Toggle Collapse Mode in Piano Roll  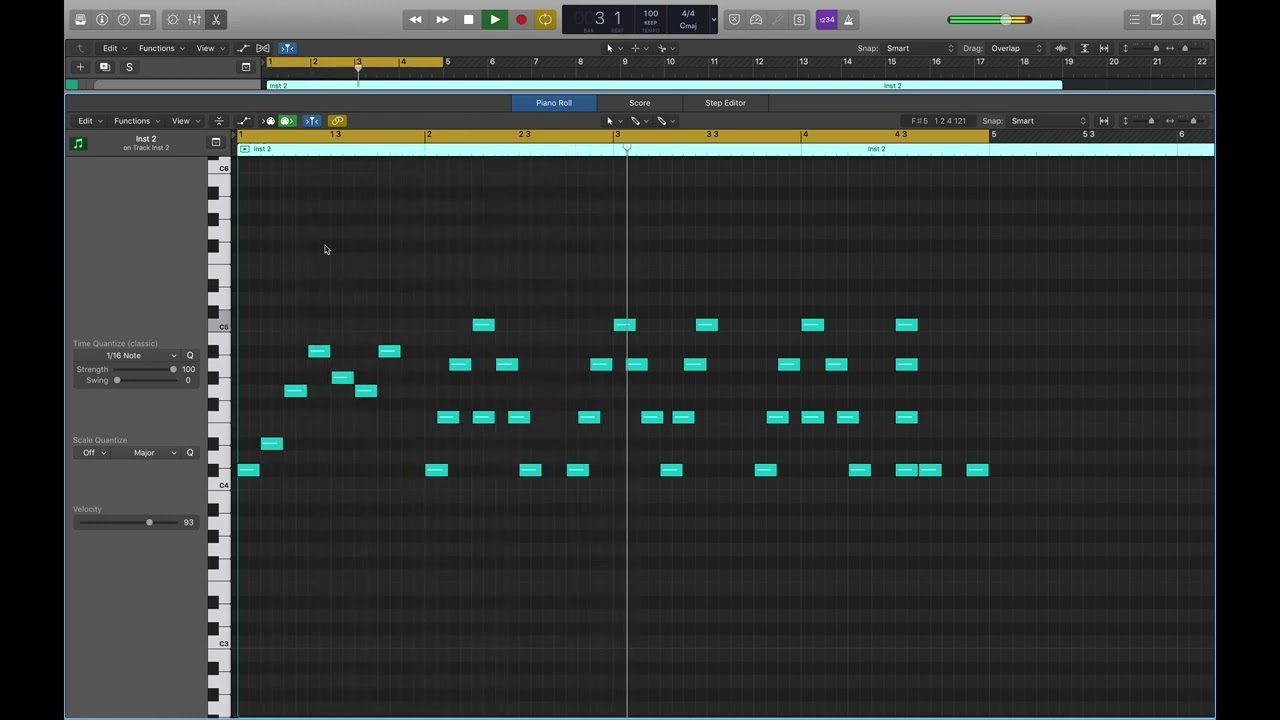tap(219, 121)
